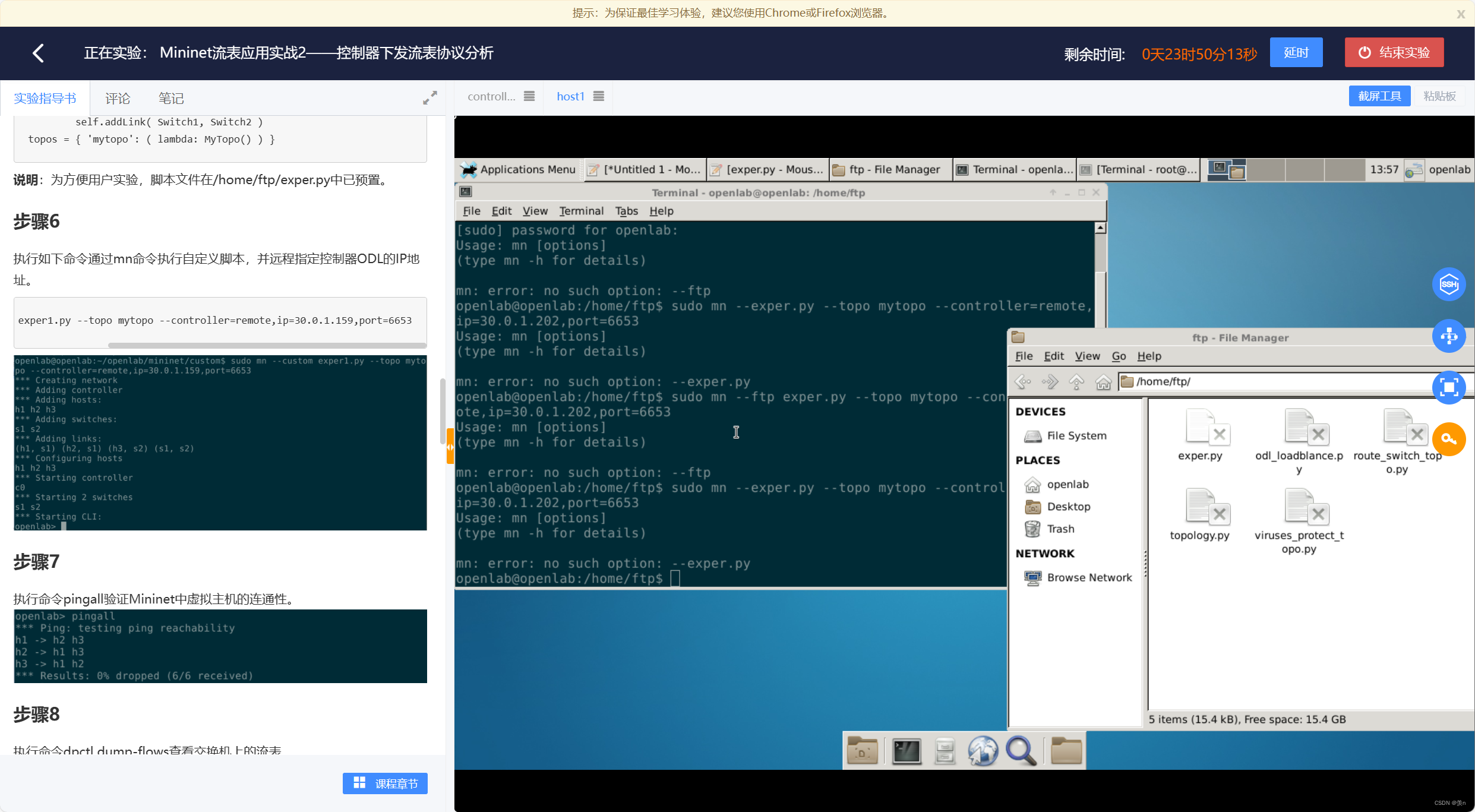The width and height of the screenshot is (1475, 812).
Task: Open the Edit menu in File Manager
Action: (1053, 356)
